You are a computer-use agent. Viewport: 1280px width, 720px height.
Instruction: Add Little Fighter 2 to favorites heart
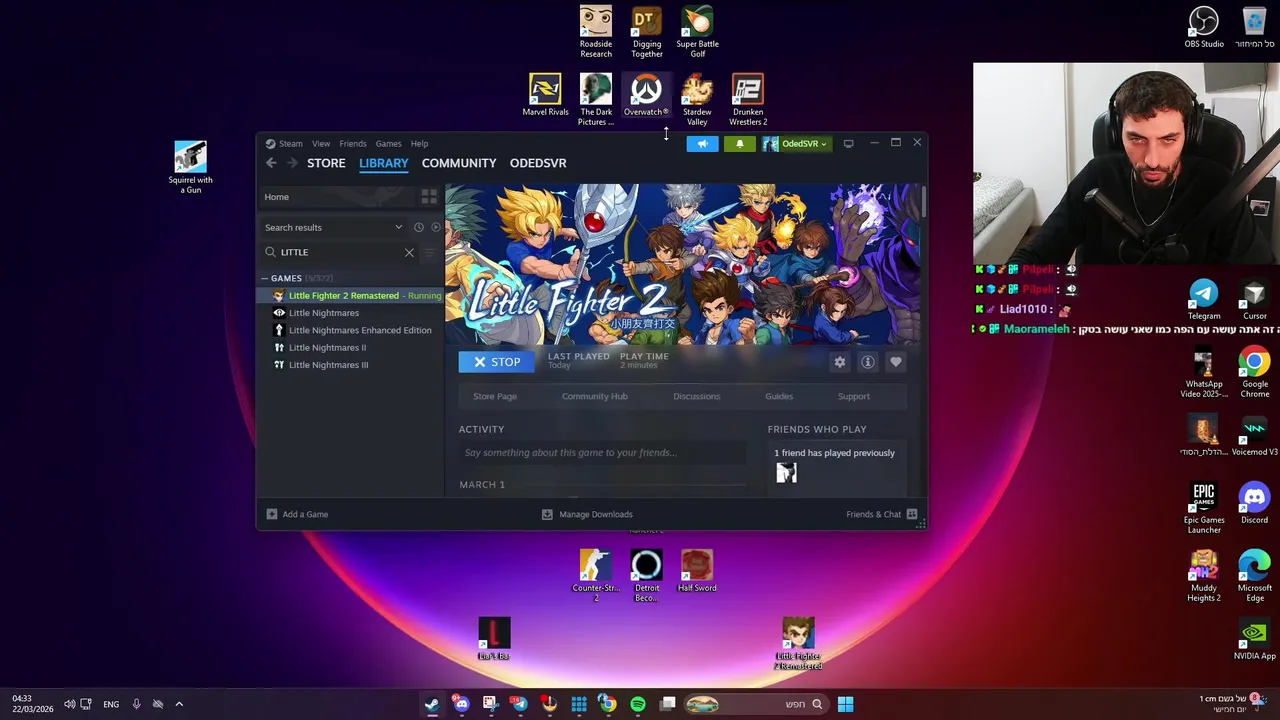pos(896,362)
